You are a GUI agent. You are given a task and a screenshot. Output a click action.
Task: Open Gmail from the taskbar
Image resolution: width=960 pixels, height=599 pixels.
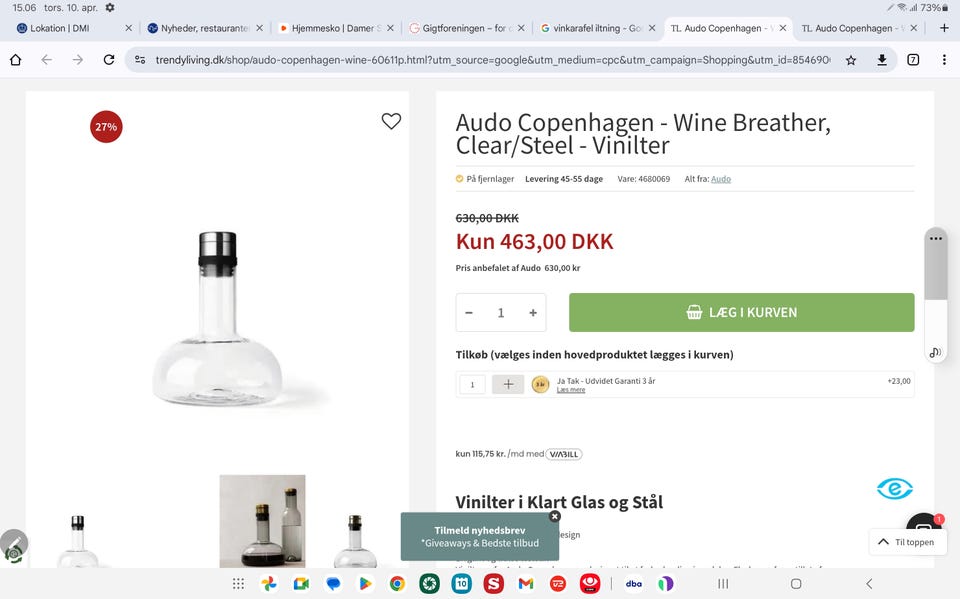click(x=524, y=583)
